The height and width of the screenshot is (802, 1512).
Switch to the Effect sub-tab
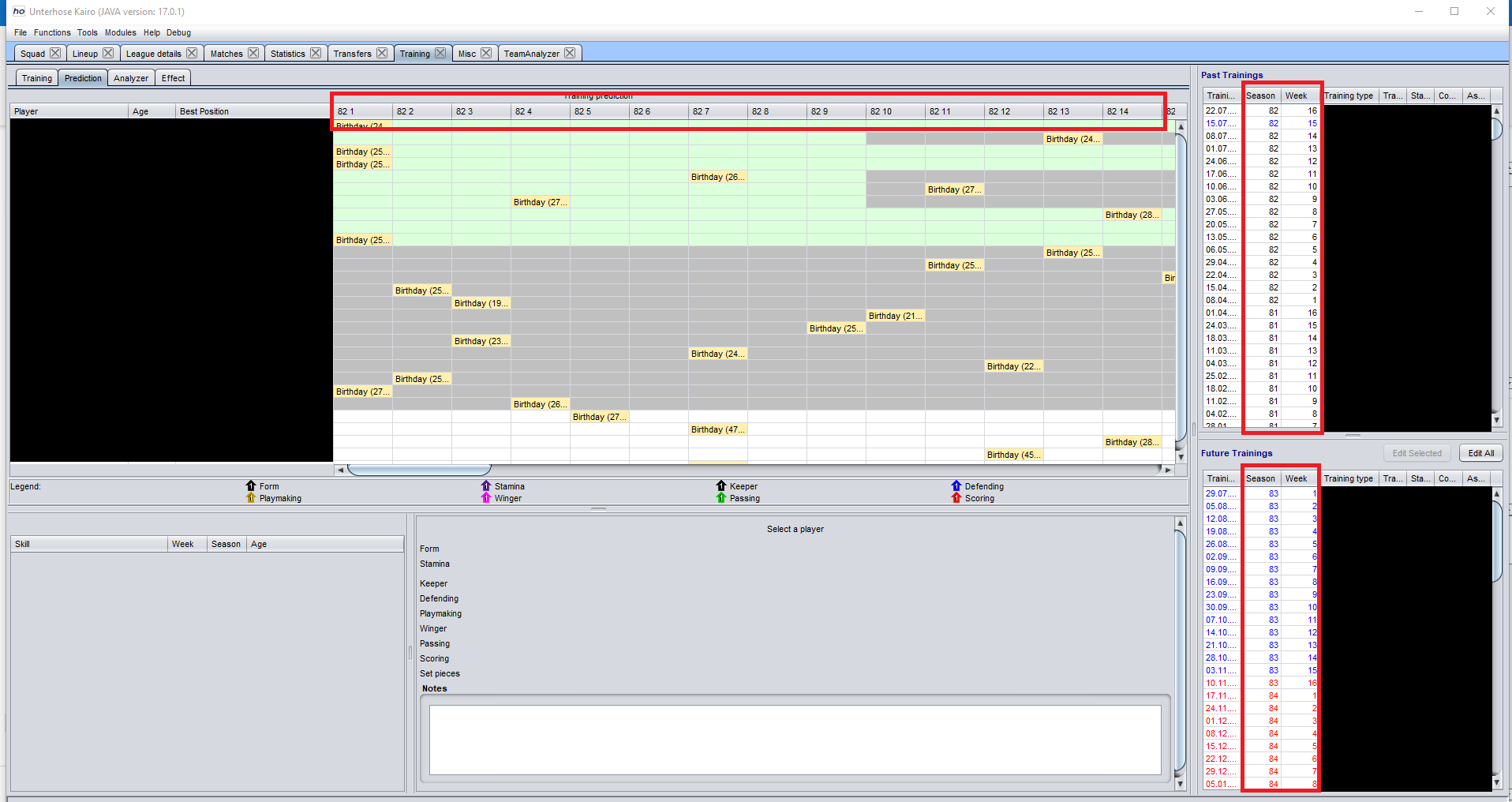(x=174, y=78)
